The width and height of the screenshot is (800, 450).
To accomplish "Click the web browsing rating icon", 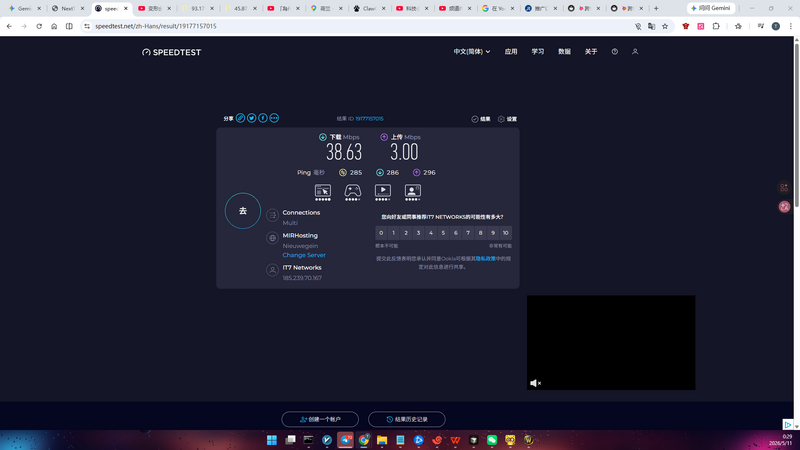I will pyautogui.click(x=322, y=192).
